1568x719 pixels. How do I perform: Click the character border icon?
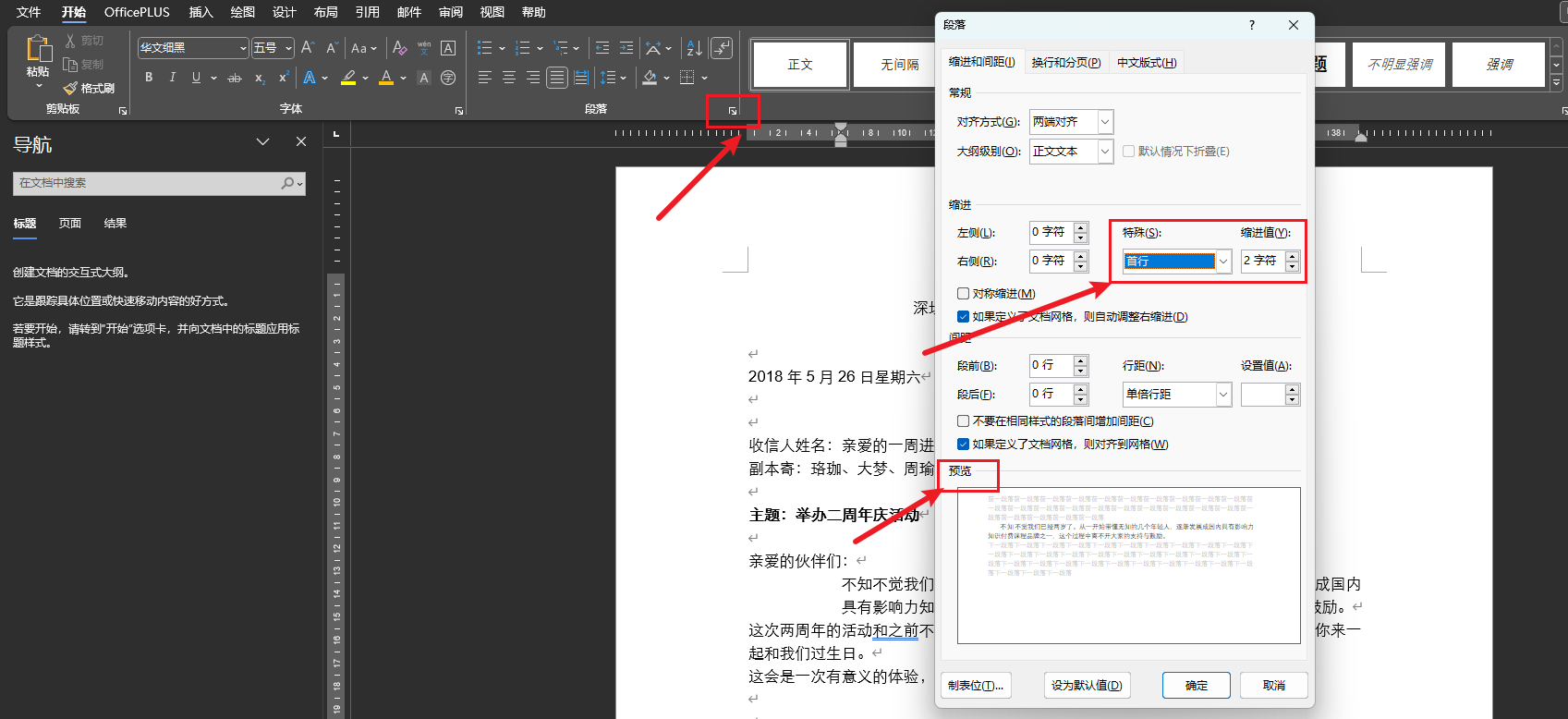[x=448, y=47]
